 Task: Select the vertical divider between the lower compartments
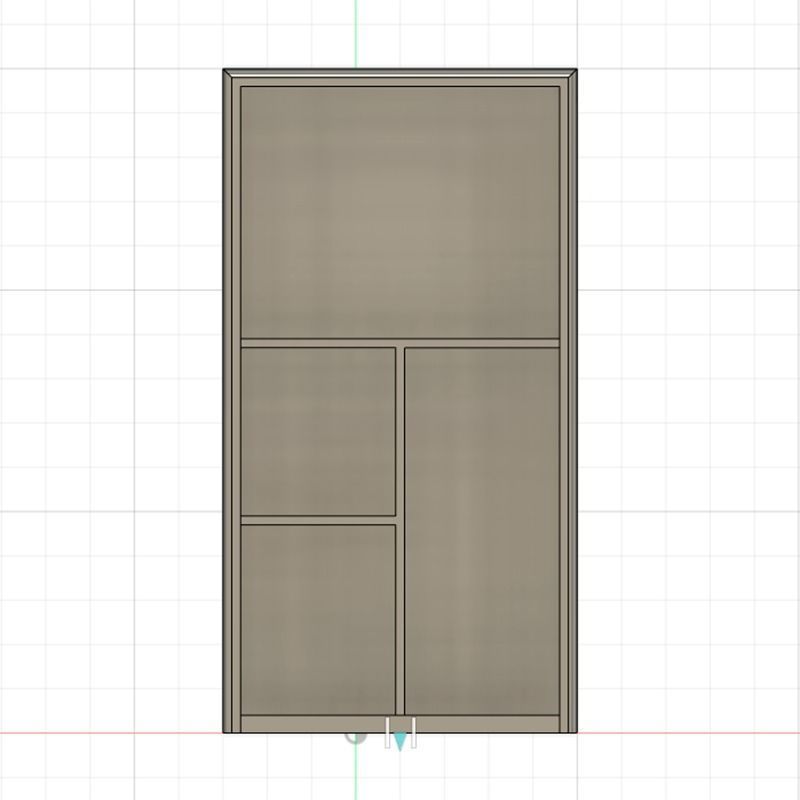(x=400, y=531)
